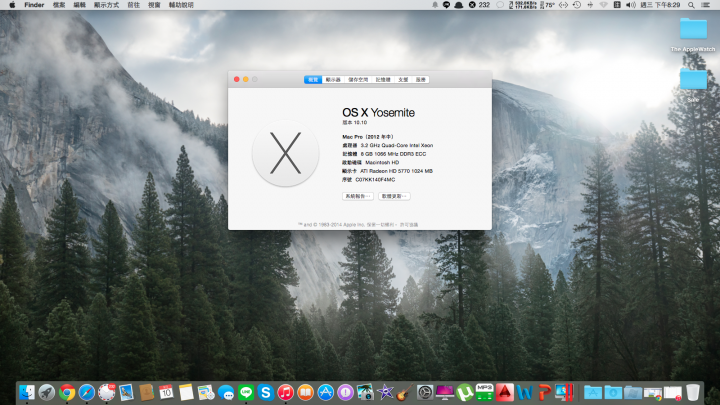Click the LINE chat bubble menu bar icon
This screenshot has height=405, width=720.
[446, 5]
